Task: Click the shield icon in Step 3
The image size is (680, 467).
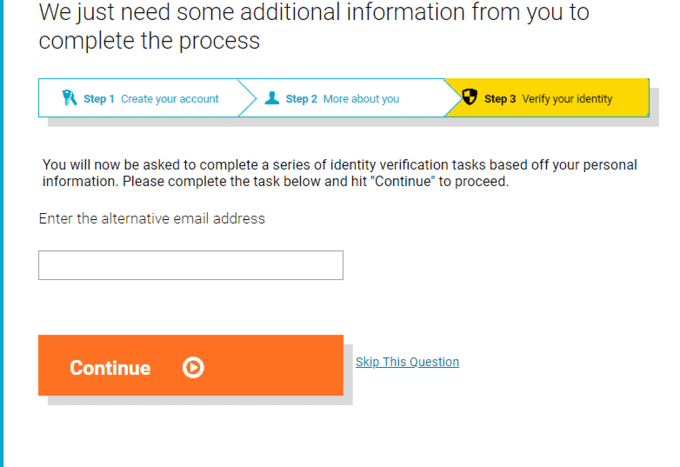Action: [x=469, y=97]
